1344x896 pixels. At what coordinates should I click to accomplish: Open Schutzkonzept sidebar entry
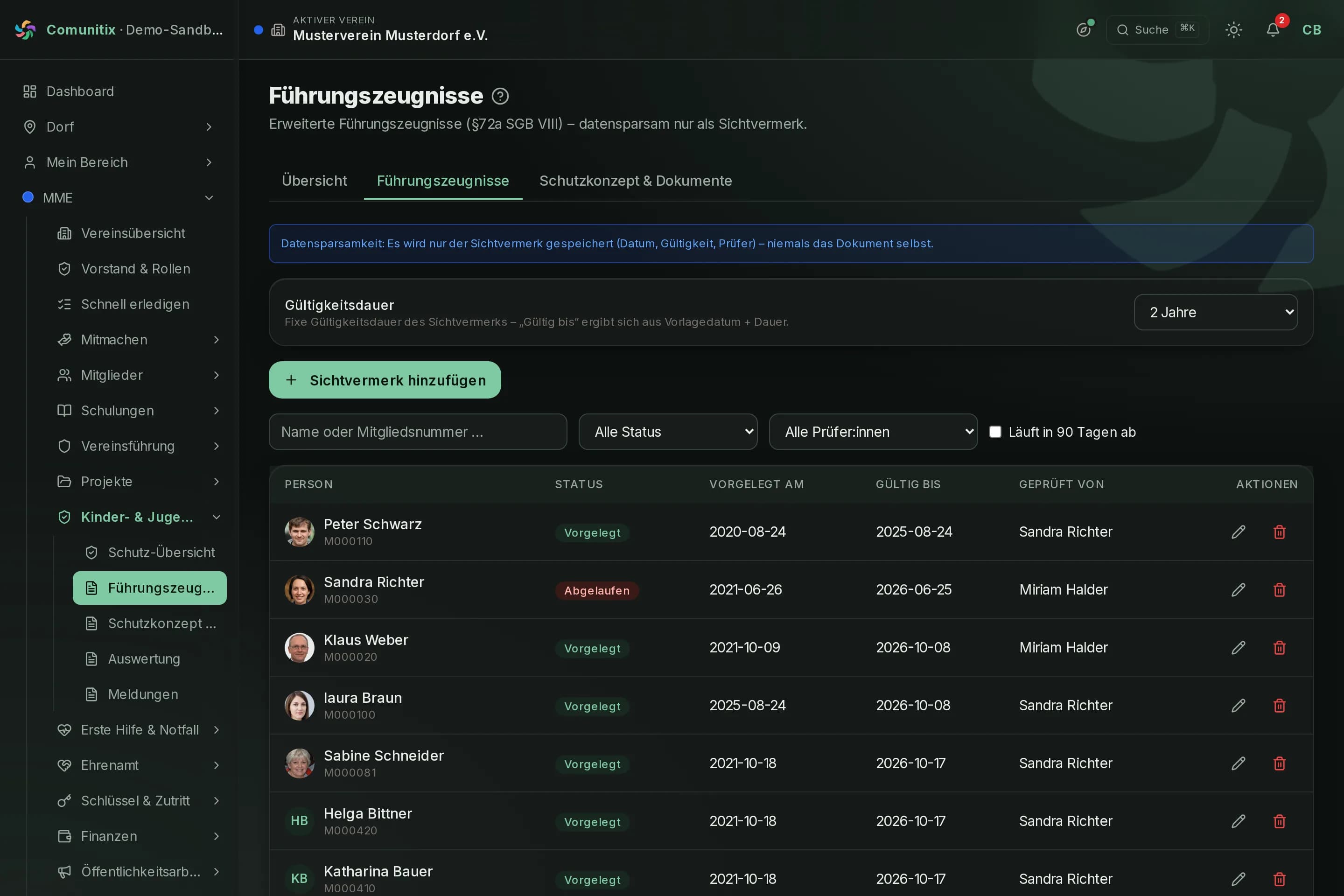pos(150,623)
